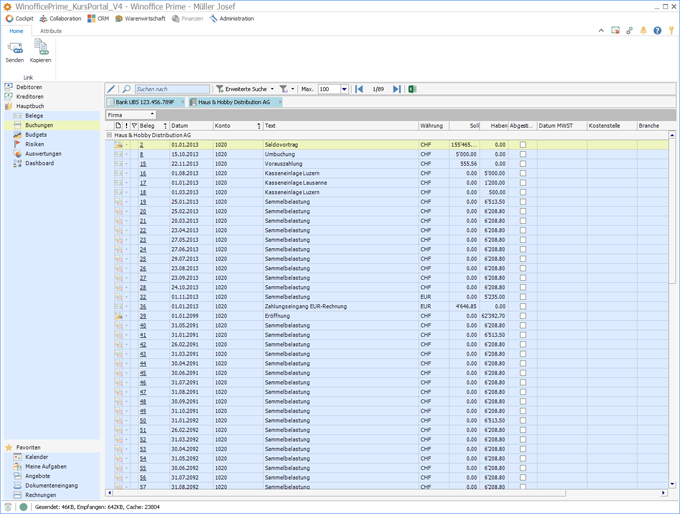Close the Bank UBS 123.456.789F tab

coord(182,102)
